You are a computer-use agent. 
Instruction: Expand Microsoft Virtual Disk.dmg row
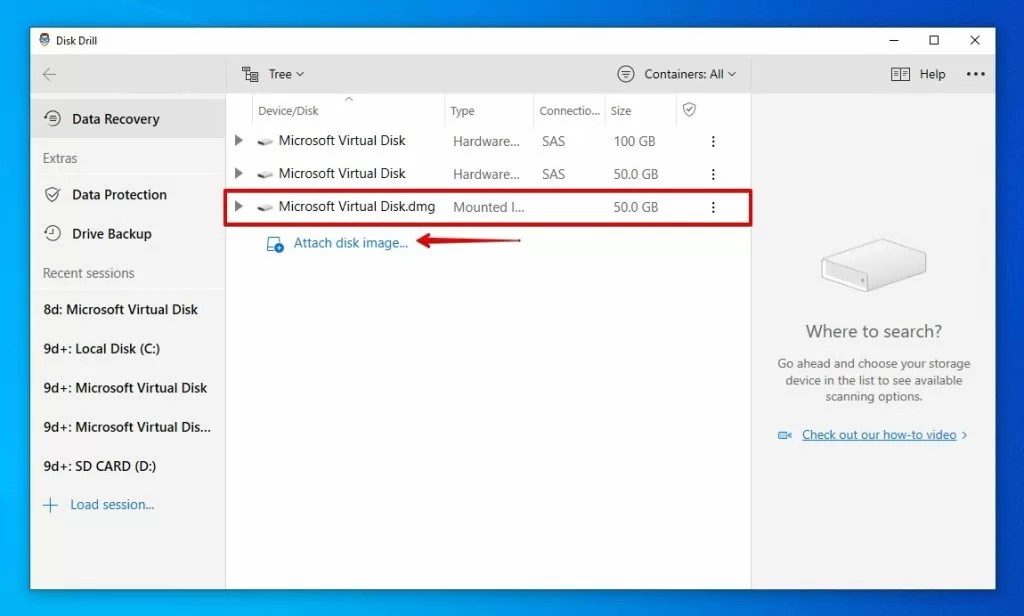(238, 206)
